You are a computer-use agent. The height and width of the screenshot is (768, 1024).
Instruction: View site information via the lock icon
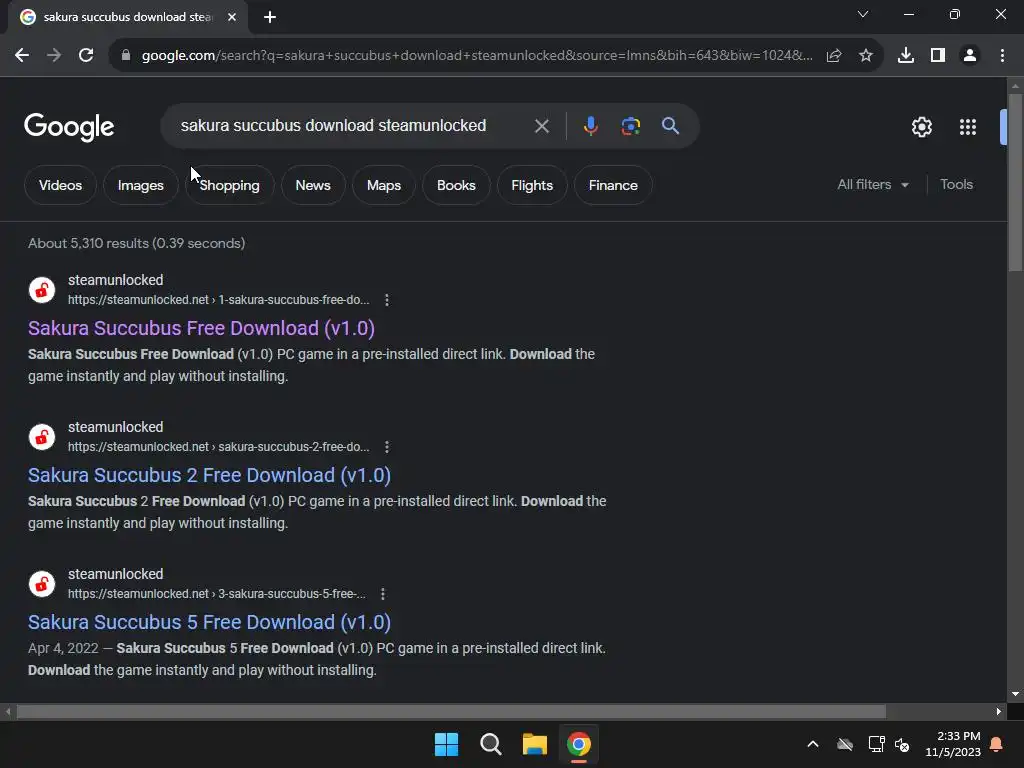tap(126, 56)
